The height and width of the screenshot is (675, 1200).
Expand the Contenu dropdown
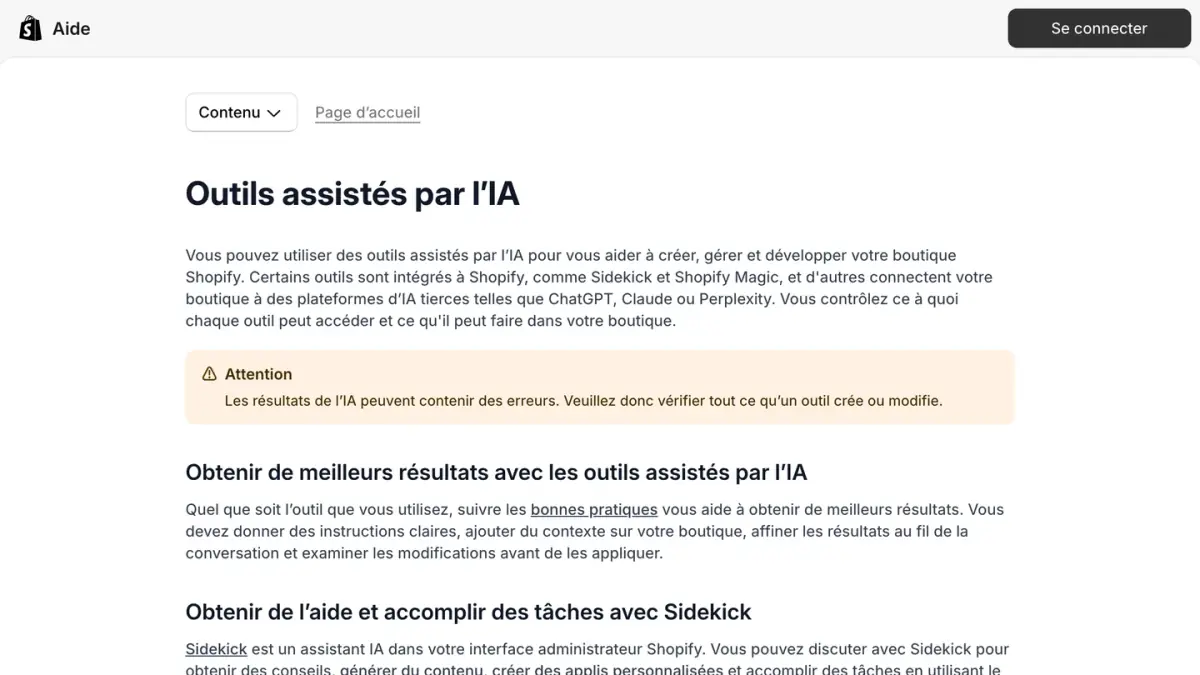(x=241, y=112)
